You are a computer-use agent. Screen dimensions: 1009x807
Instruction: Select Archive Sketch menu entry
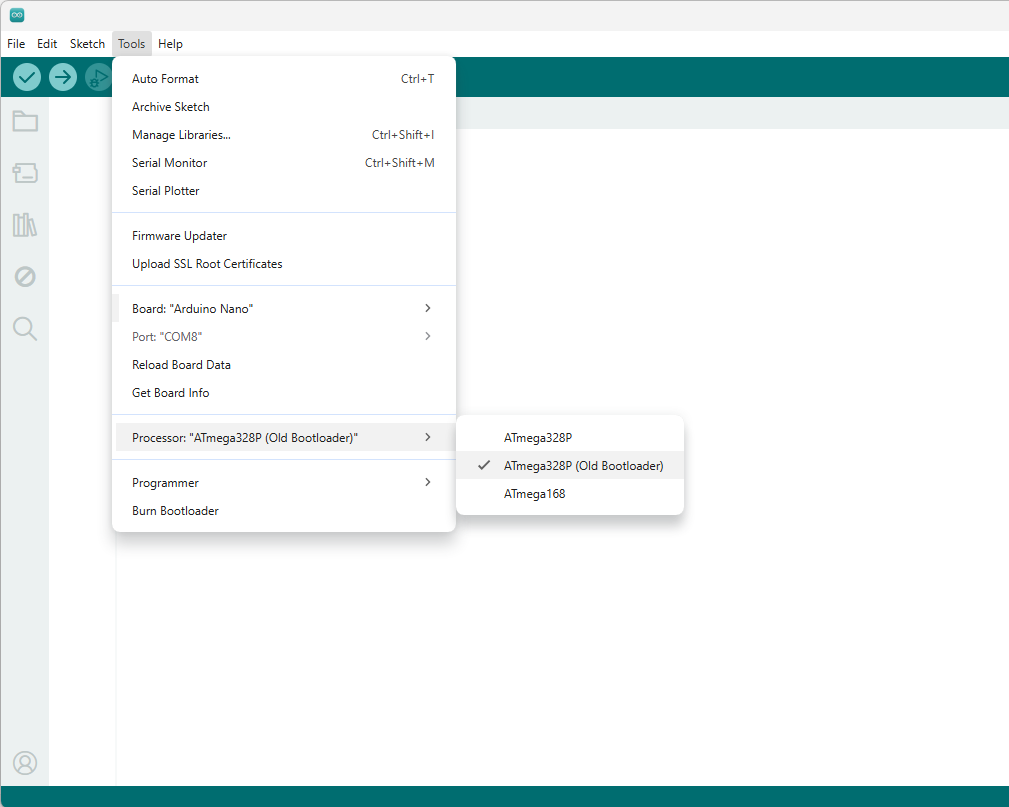coord(284,107)
